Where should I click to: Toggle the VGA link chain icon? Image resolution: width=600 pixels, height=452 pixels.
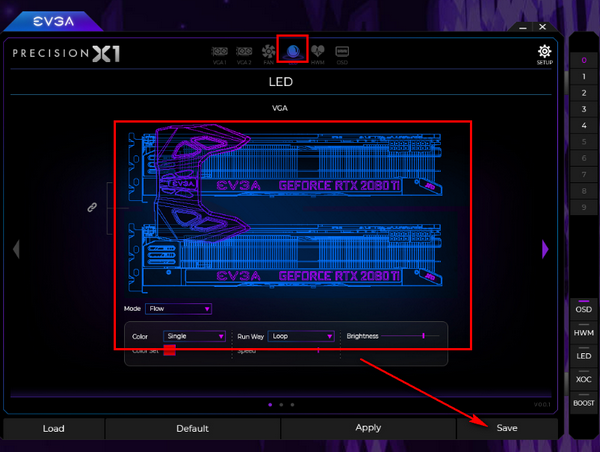pyautogui.click(x=92, y=207)
